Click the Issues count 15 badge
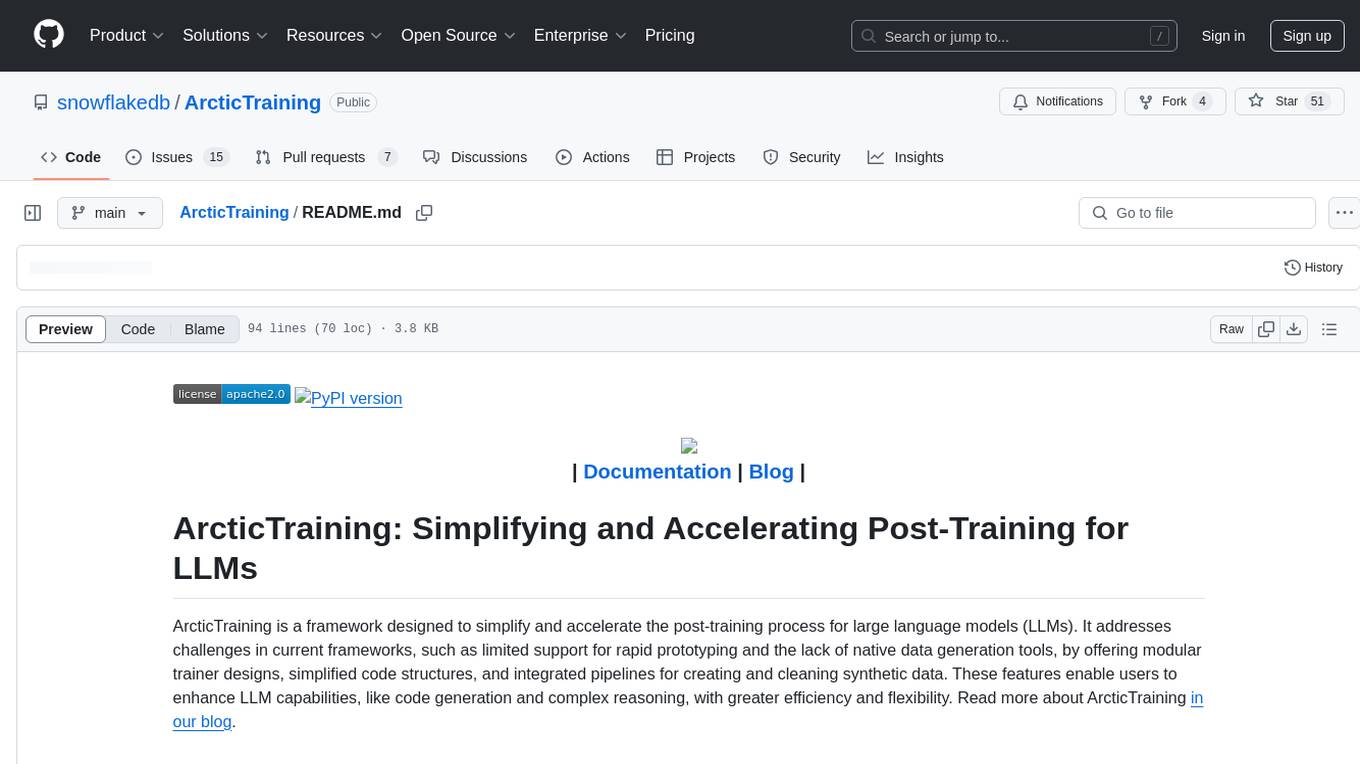This screenshot has height=764, width=1360. point(216,157)
